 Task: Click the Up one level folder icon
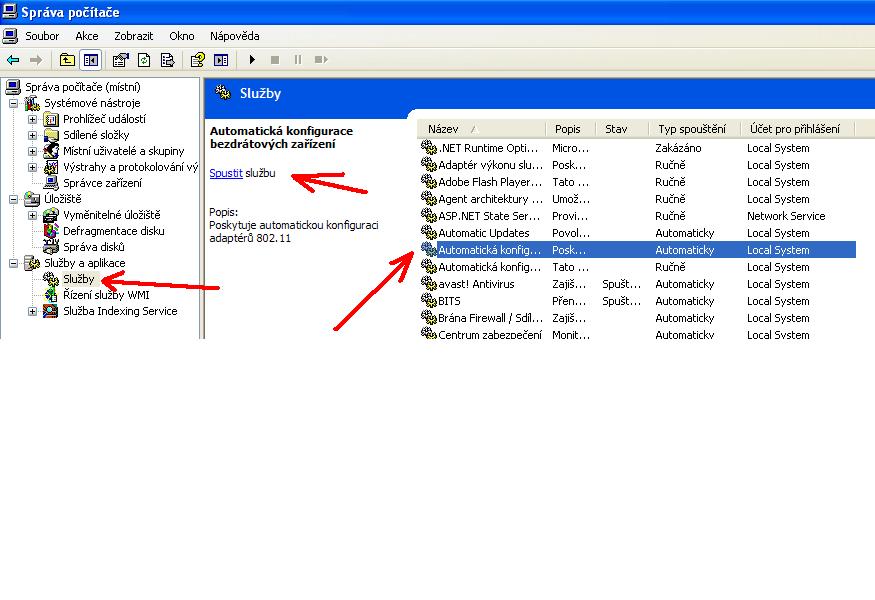point(67,60)
